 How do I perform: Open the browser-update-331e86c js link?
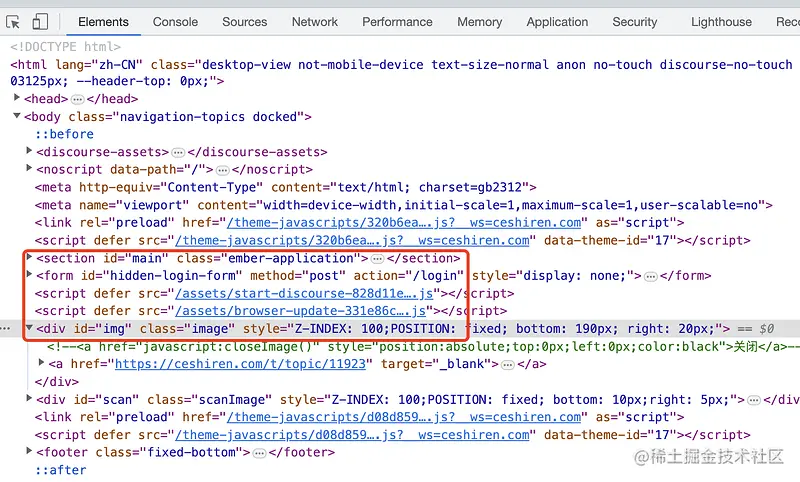pyautogui.click(x=301, y=311)
